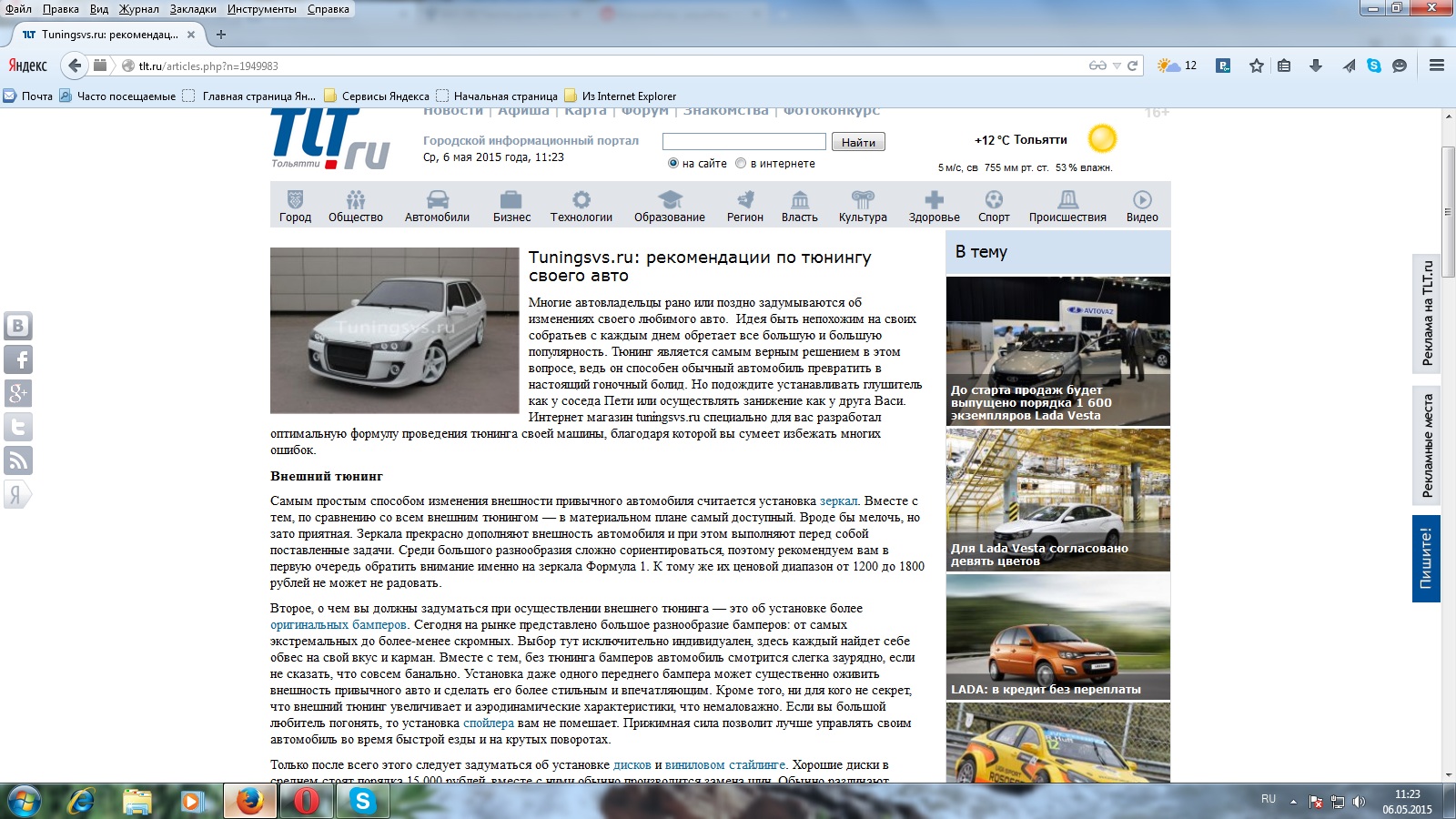
Task: Share the article on Google Plus
Action: coord(18,393)
